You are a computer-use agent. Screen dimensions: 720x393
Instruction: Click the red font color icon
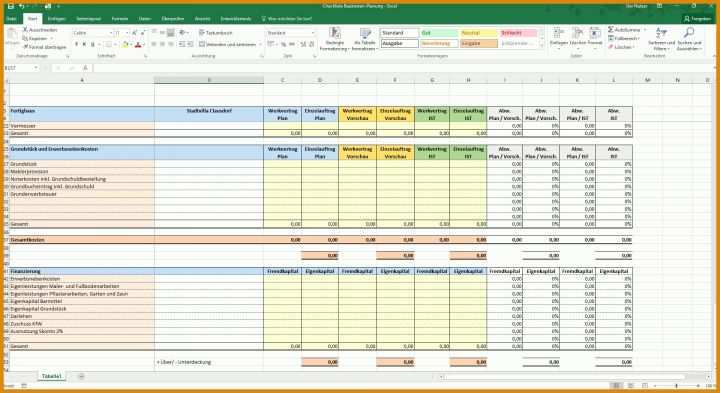click(x=138, y=45)
